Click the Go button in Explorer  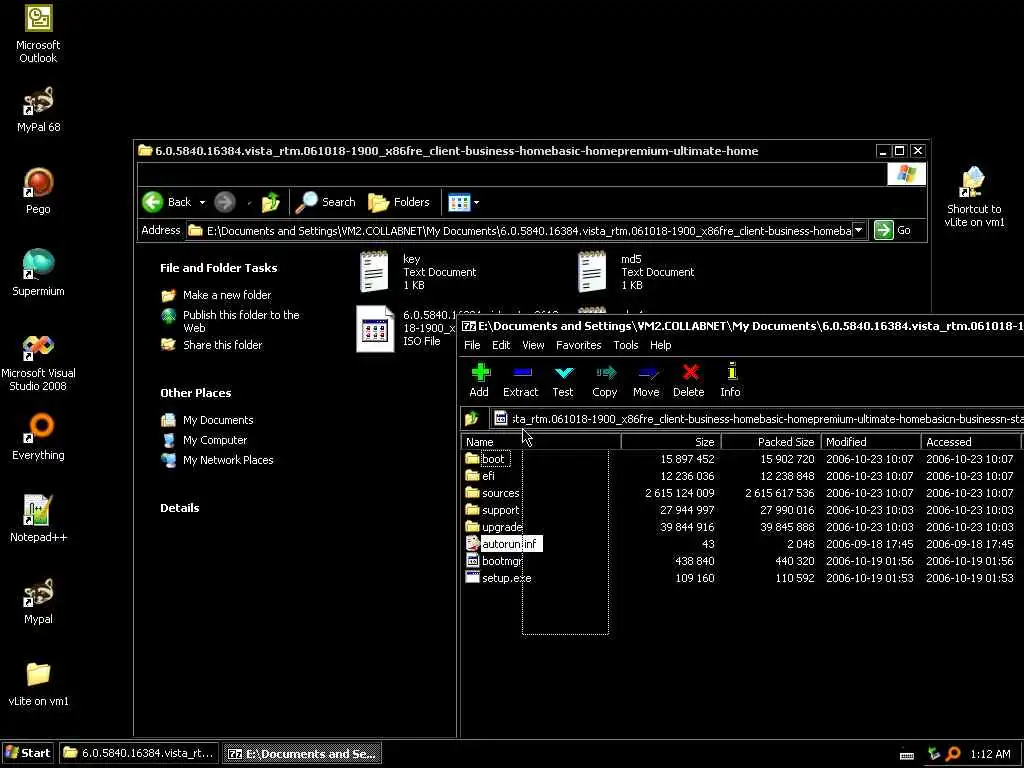893,230
